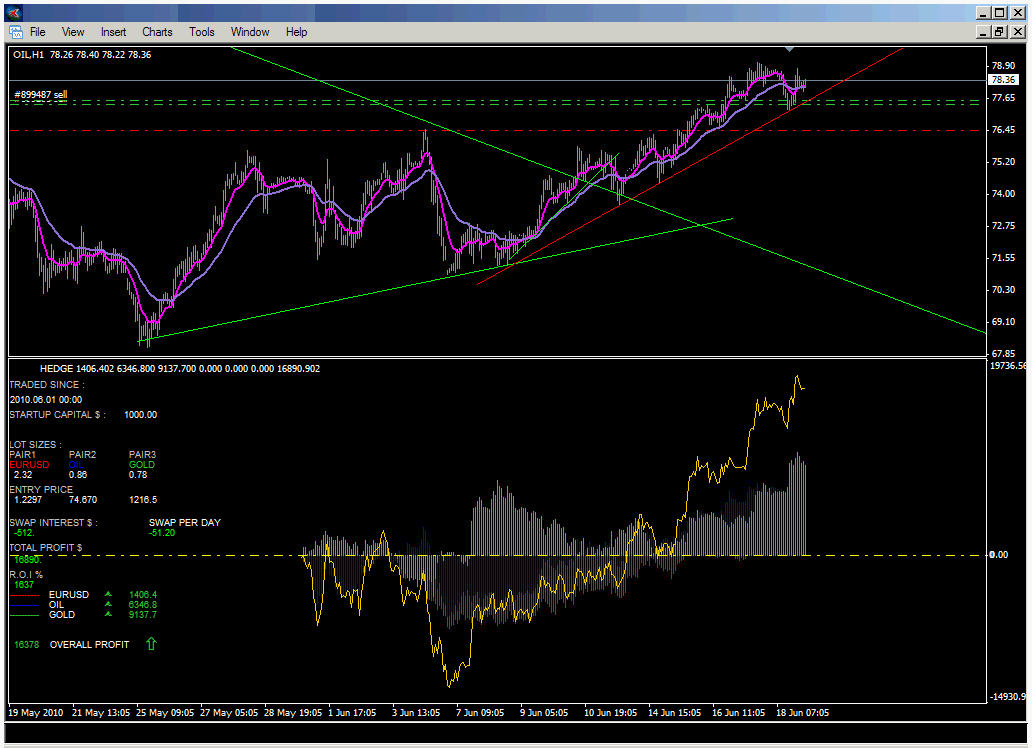Click the up arrow next to OIL profit

[107, 605]
